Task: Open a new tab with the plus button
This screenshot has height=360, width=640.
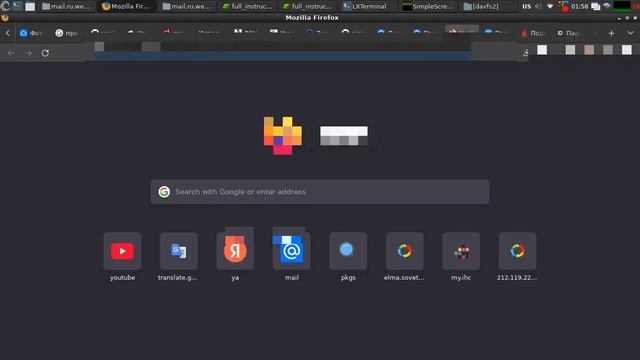Action: 611,33
